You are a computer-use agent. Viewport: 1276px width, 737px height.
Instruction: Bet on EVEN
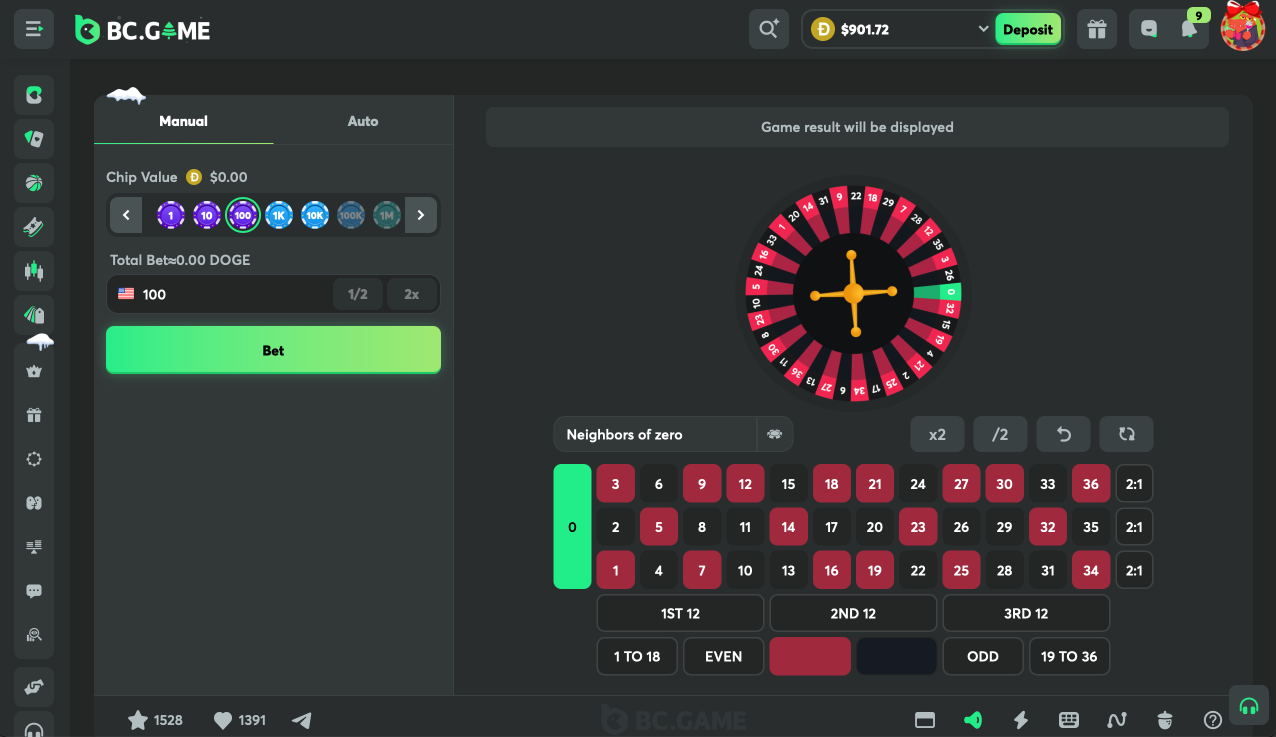pyautogui.click(x=723, y=657)
